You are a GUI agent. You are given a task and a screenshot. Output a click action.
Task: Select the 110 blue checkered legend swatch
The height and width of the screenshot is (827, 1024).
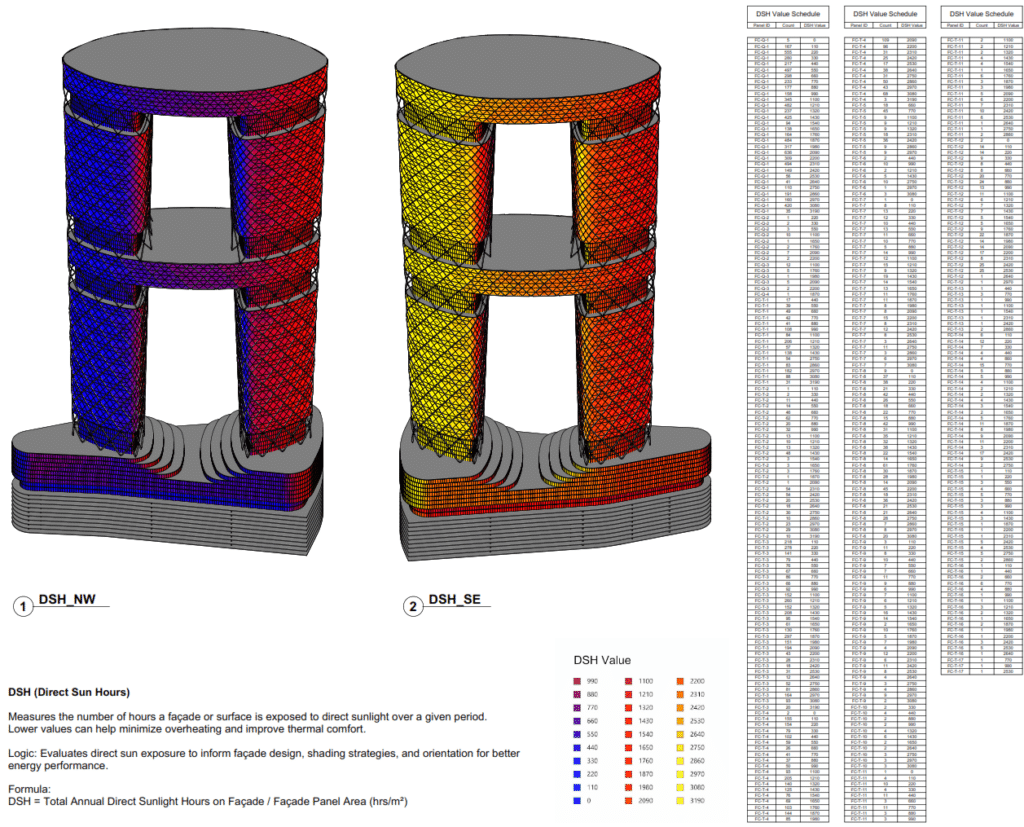576,785
